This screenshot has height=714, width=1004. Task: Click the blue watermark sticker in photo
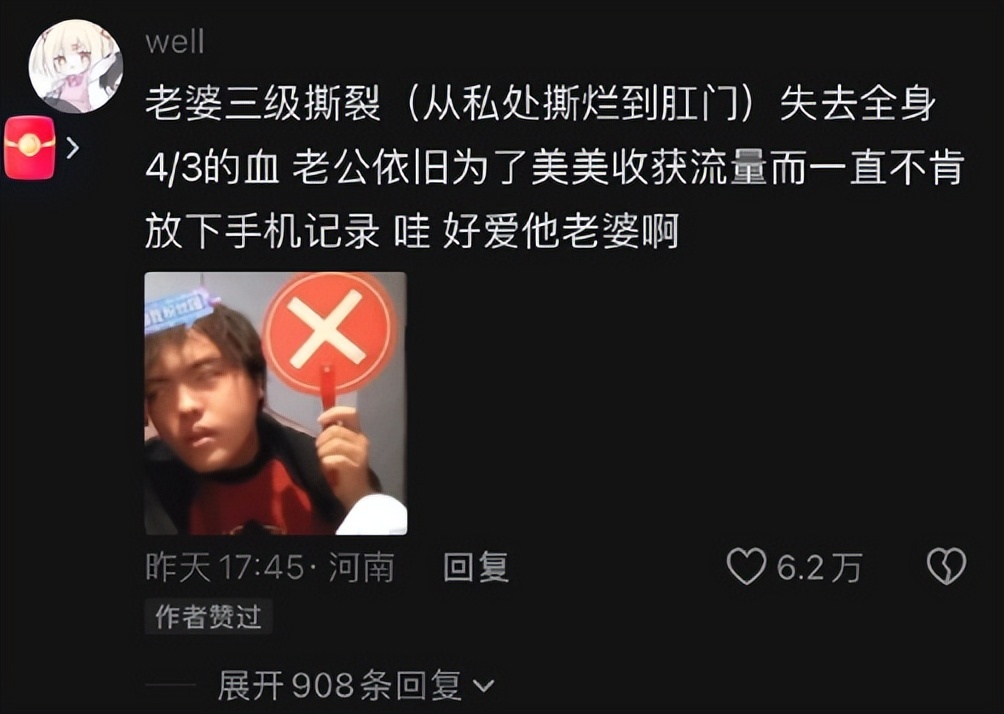pyautogui.click(x=179, y=307)
